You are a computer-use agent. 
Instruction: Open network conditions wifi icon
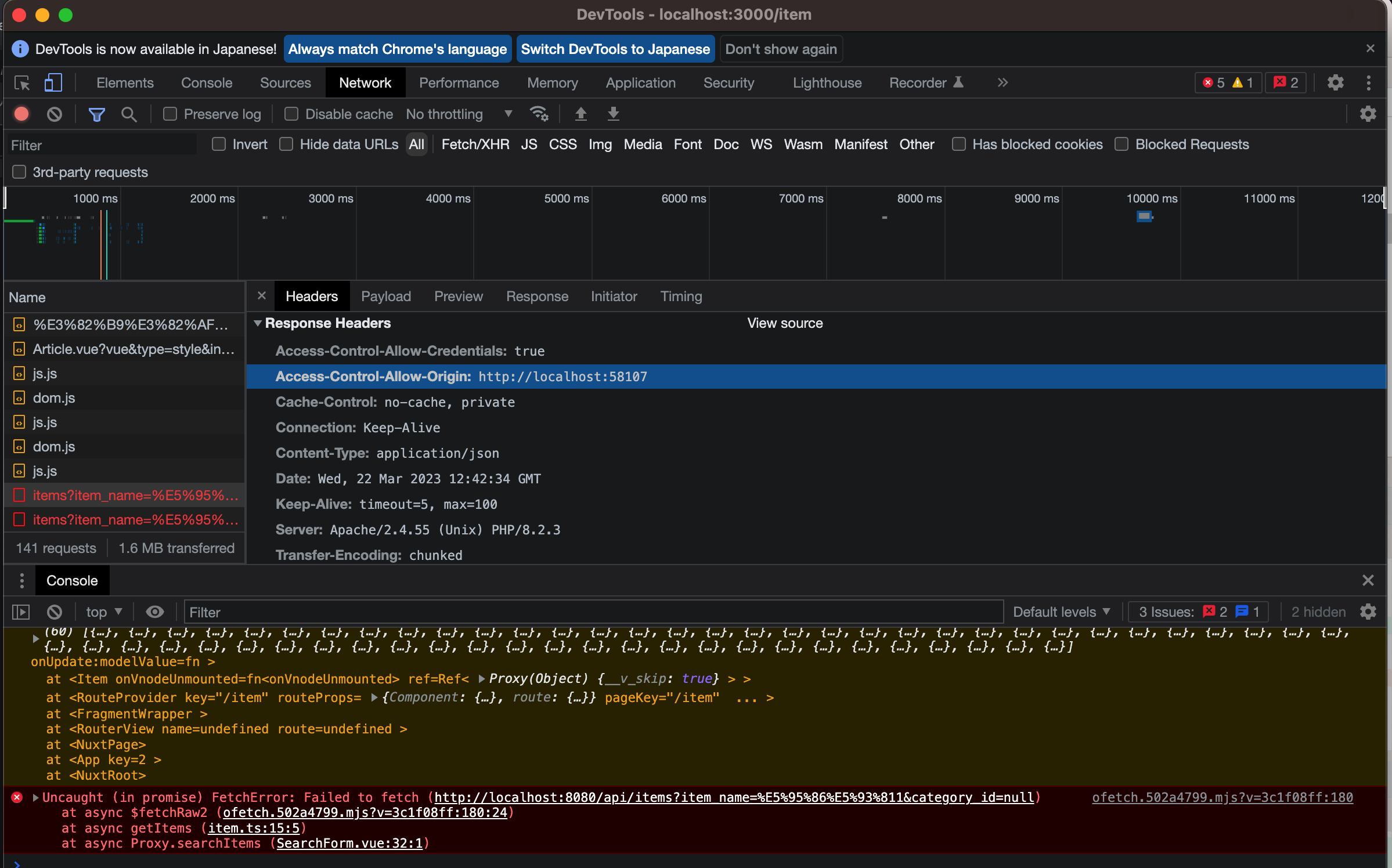539,114
